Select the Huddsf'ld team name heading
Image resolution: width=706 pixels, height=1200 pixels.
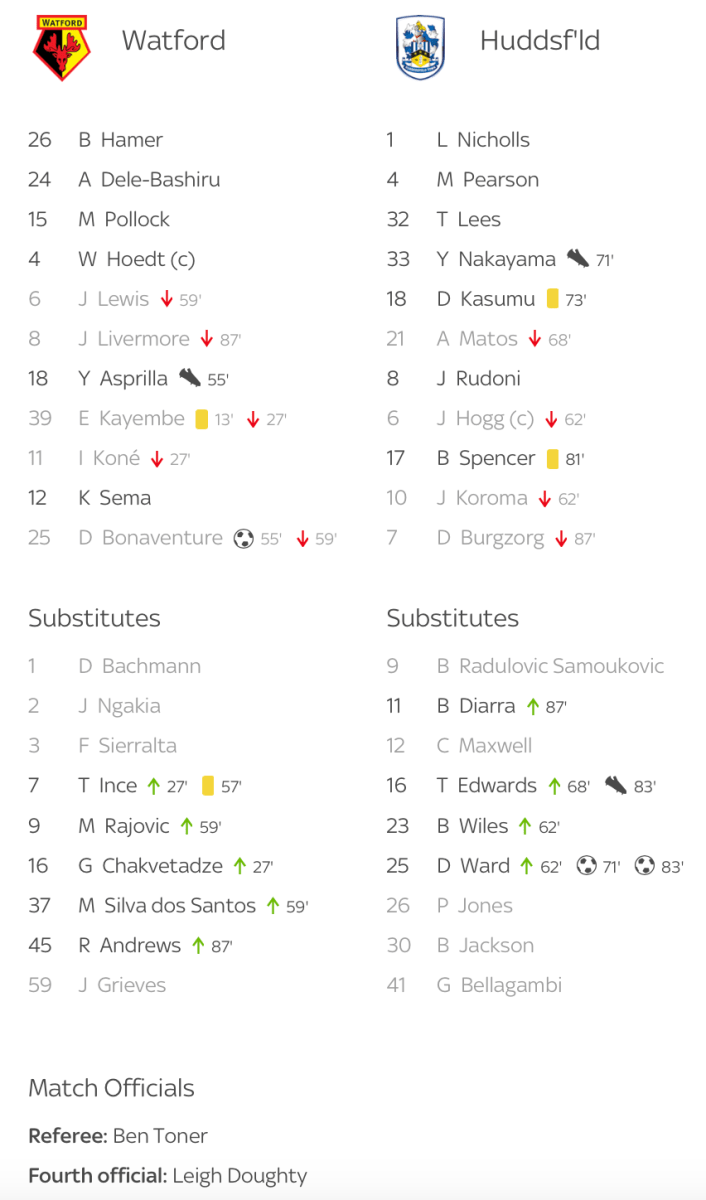point(539,41)
